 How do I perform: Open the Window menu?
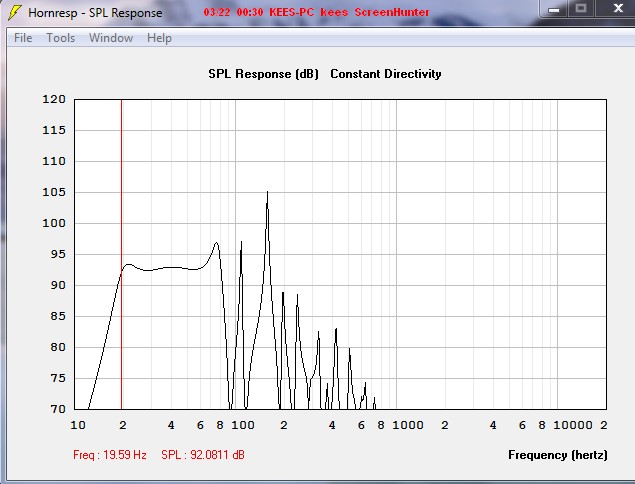pyautogui.click(x=111, y=38)
